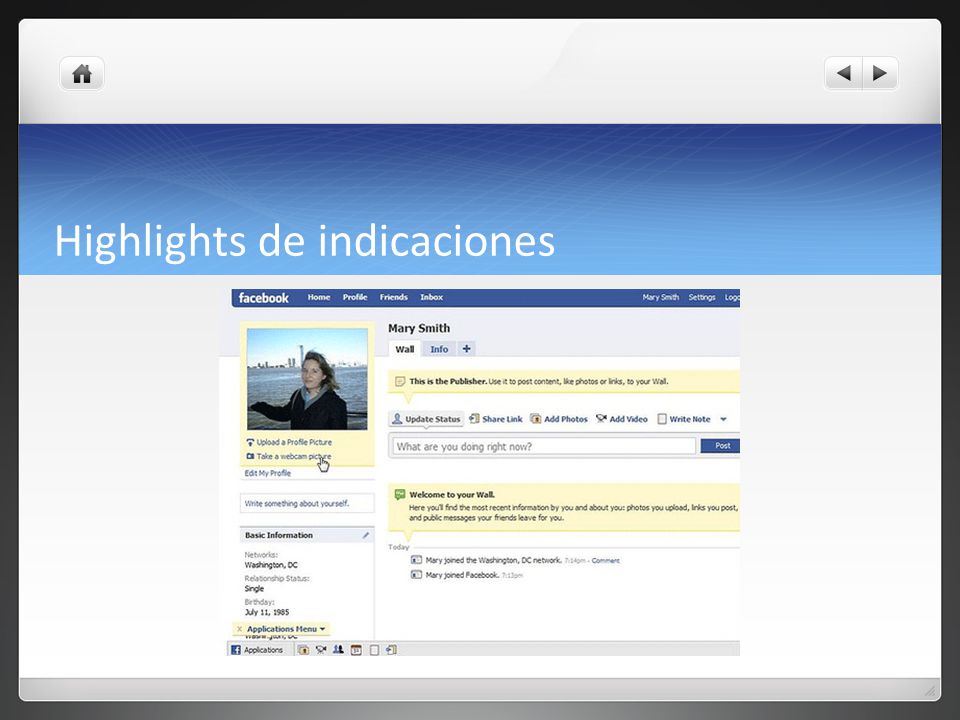Click 'Mary joined the Washington, DC network.' story
The image size is (960, 720).
pos(493,560)
